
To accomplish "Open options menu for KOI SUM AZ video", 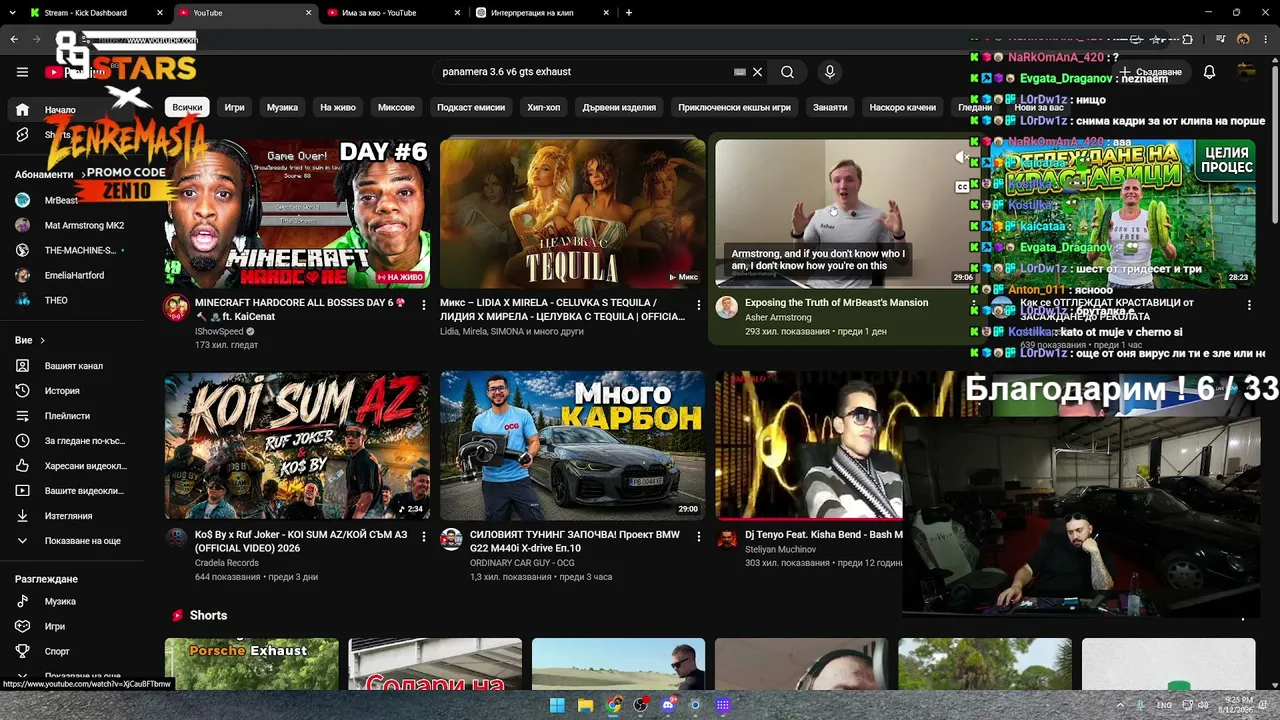I will coord(423,536).
